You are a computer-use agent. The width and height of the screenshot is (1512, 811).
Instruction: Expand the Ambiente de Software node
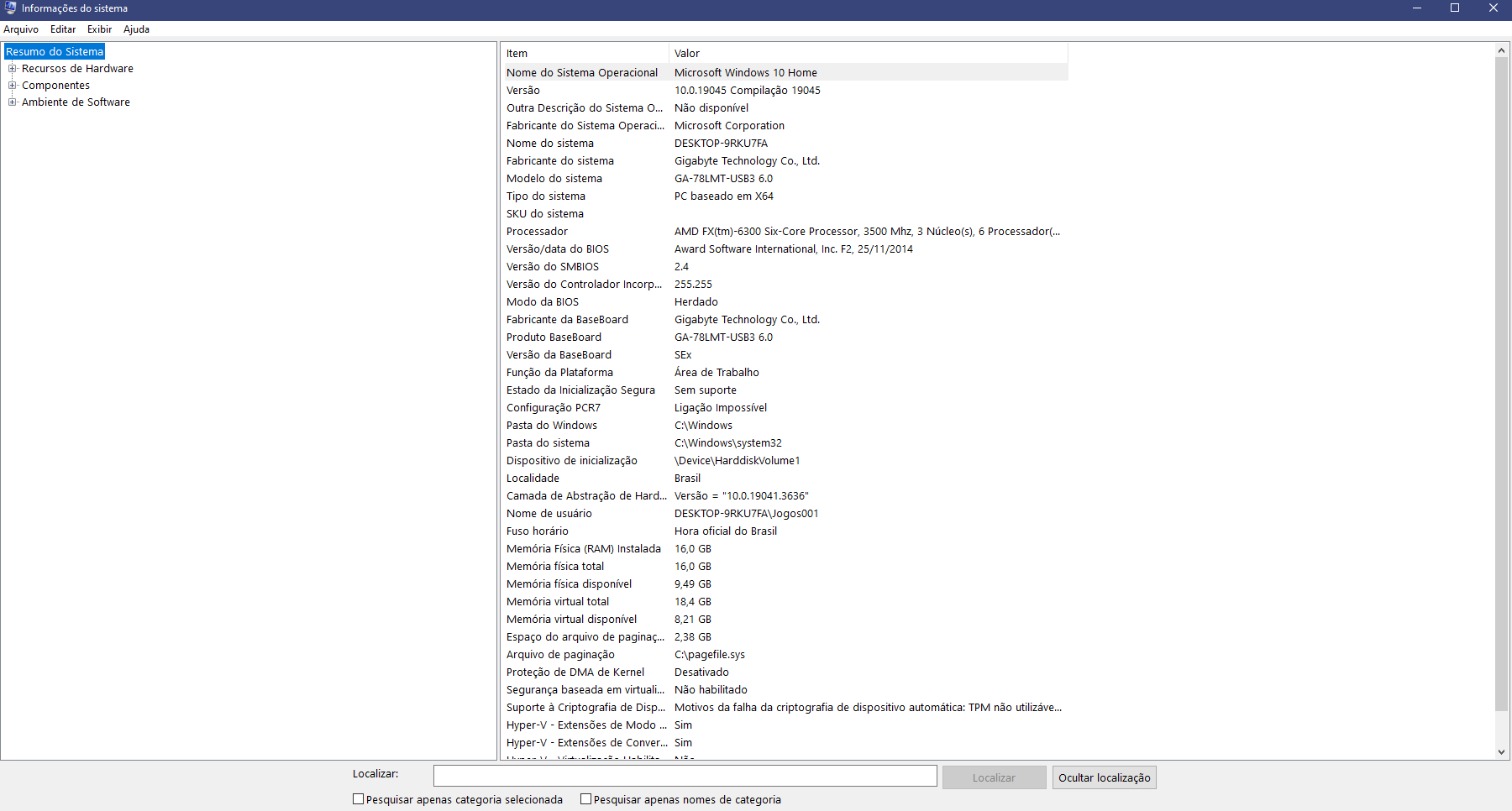coord(13,102)
